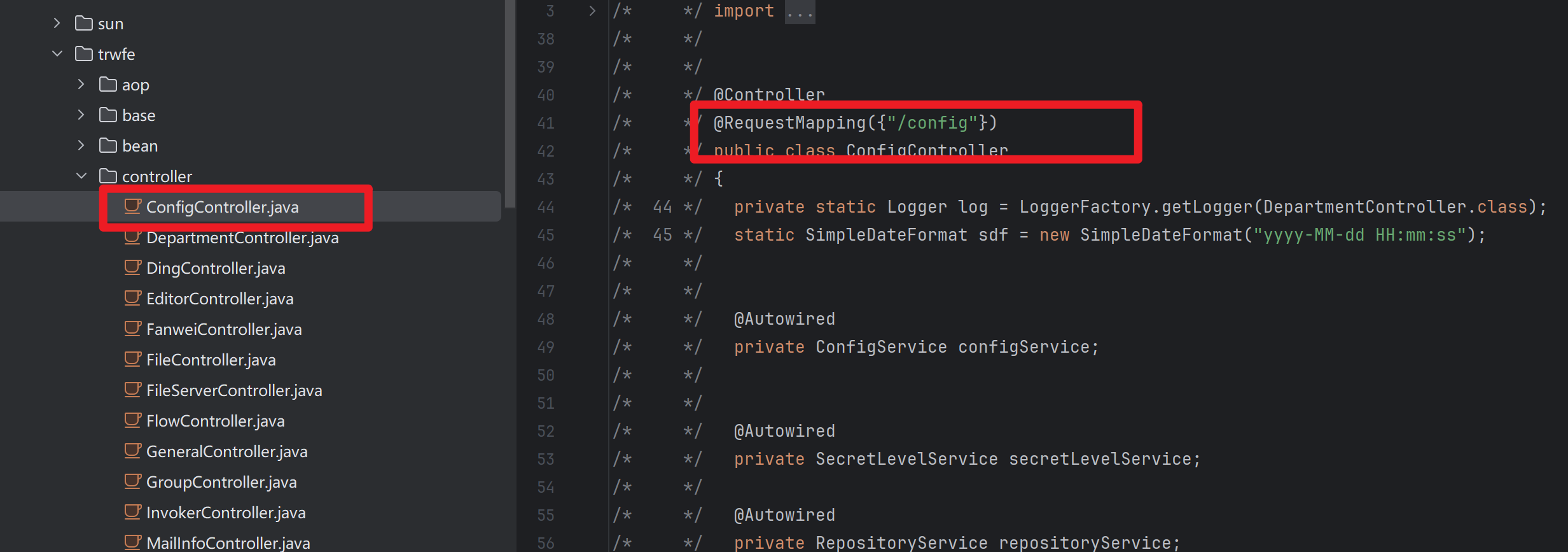Expand the aop folder chevron
This screenshot has width=1568, height=552.
(x=81, y=85)
